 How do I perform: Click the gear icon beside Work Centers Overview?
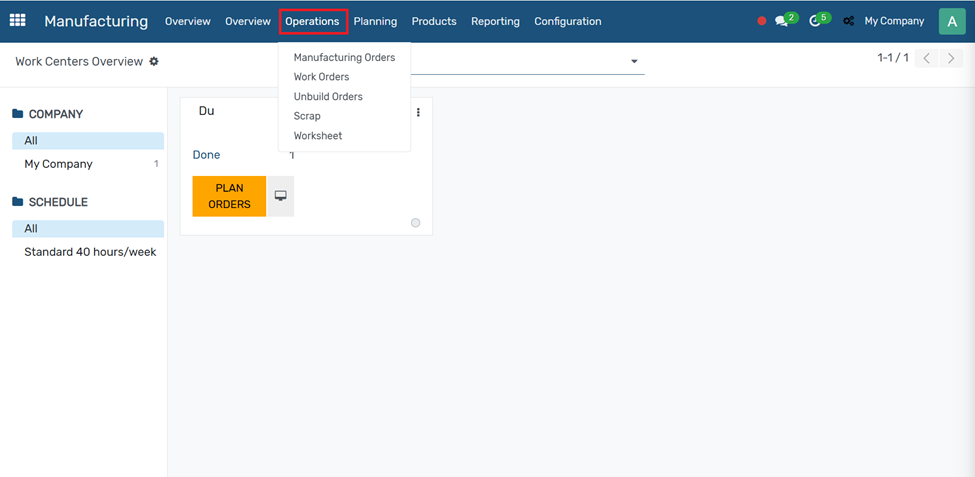click(154, 62)
